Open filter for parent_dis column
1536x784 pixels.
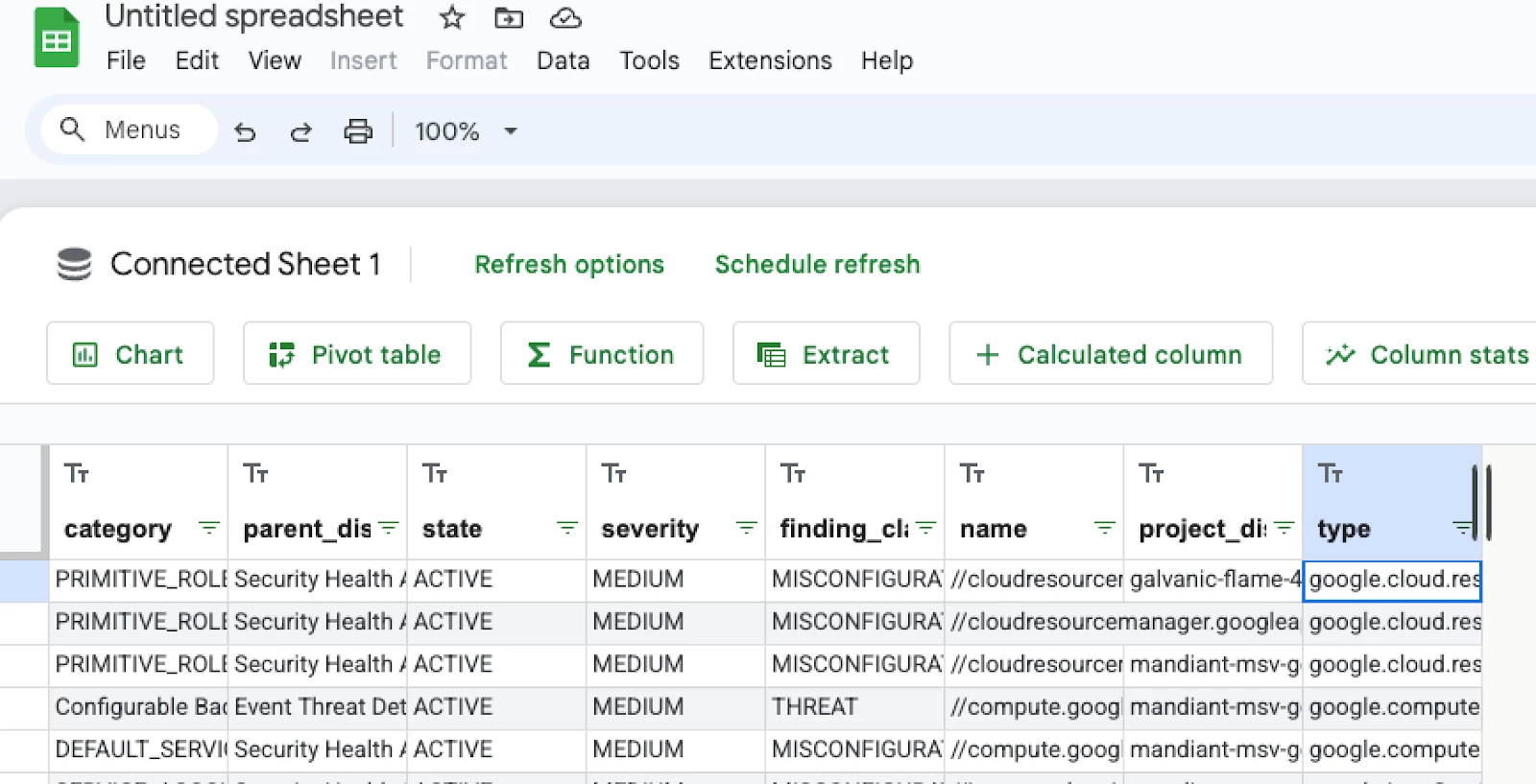388,528
